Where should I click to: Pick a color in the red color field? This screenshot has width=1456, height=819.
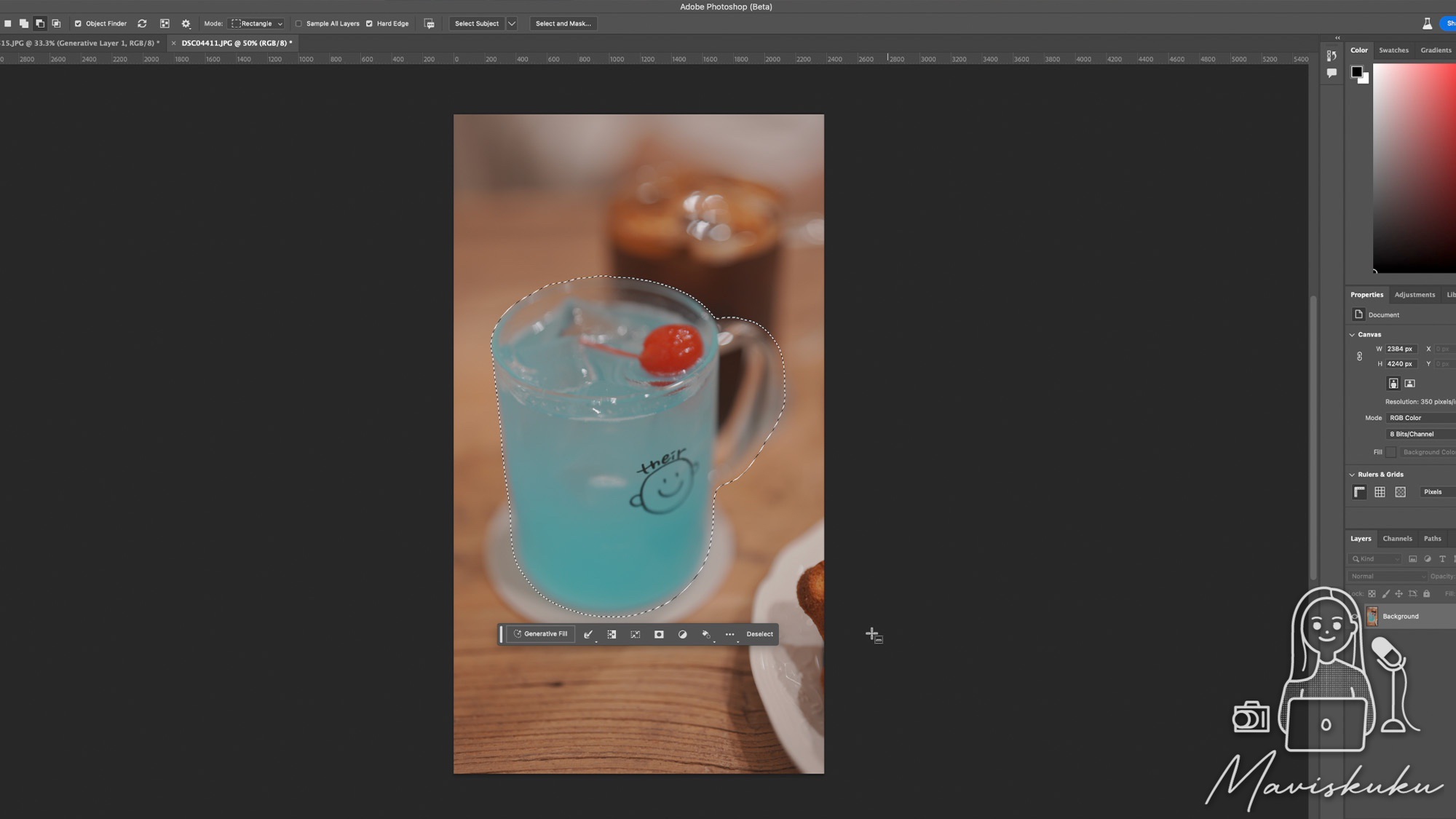coord(1414,167)
